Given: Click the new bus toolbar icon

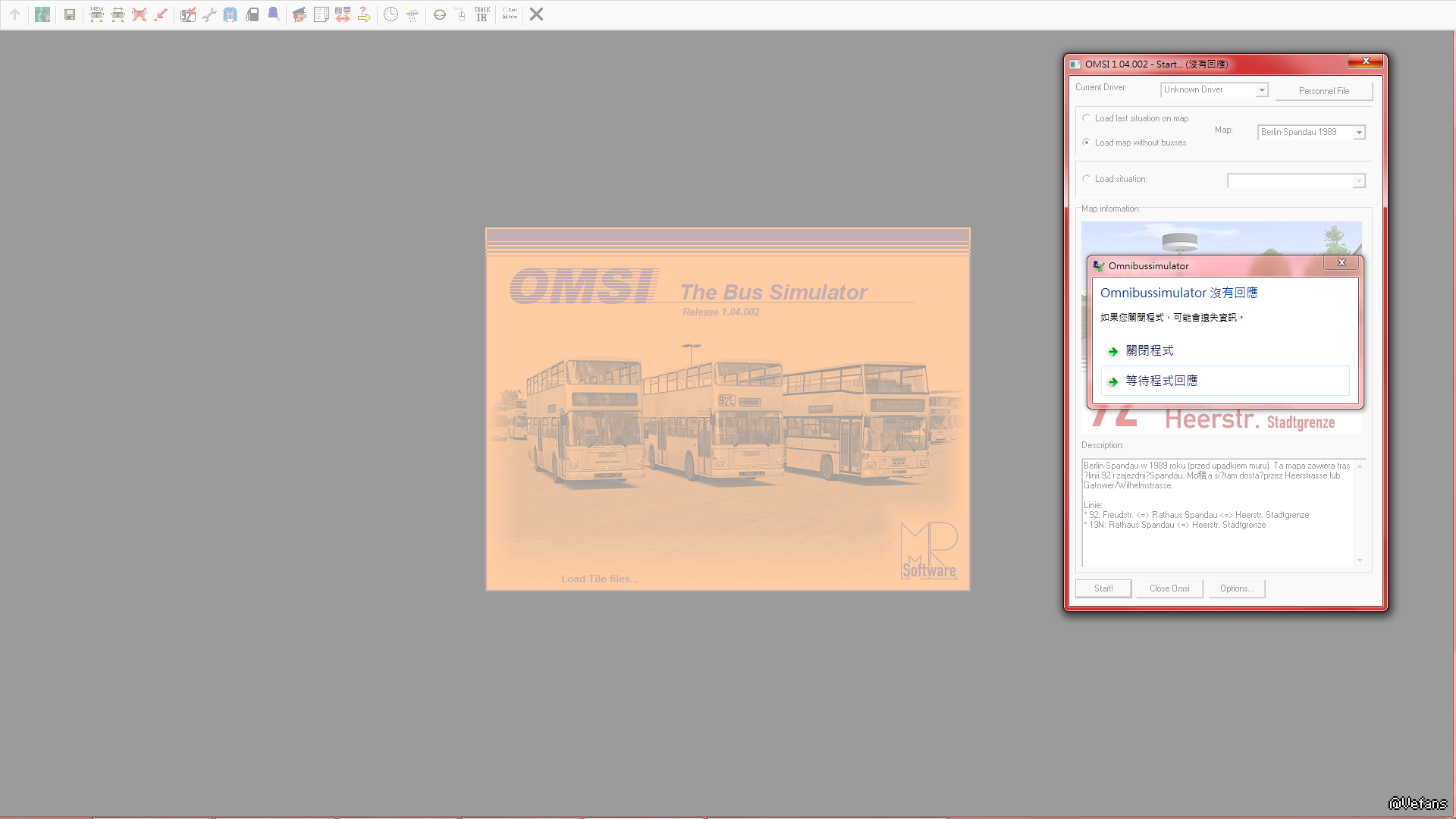Looking at the screenshot, I should [x=96, y=14].
